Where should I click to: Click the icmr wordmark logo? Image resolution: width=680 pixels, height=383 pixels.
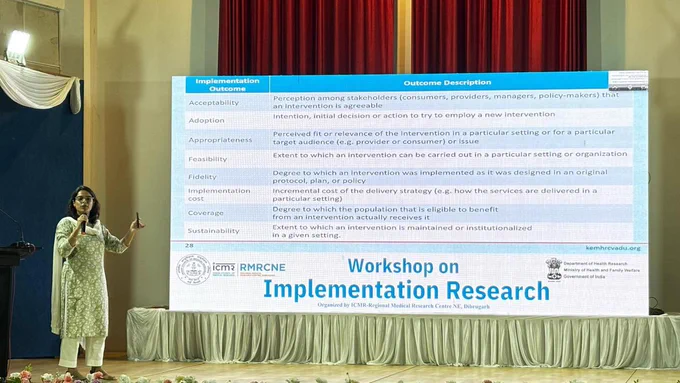[x=224, y=269]
